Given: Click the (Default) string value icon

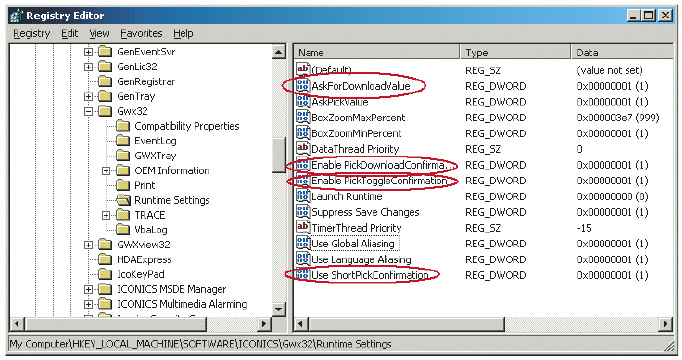Looking at the screenshot, I should click(x=303, y=70).
